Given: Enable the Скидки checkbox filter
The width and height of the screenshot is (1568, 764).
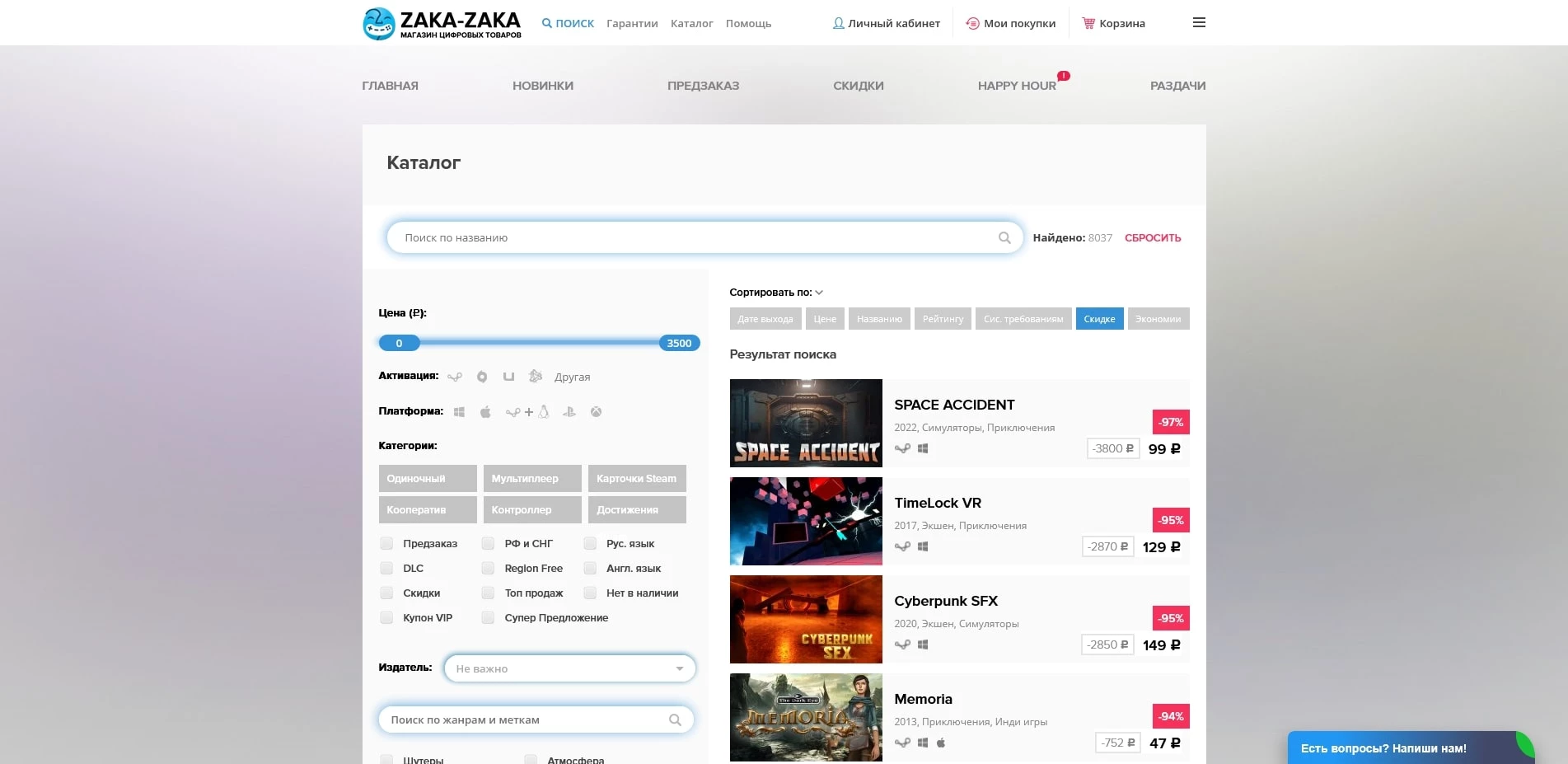Looking at the screenshot, I should 386,593.
